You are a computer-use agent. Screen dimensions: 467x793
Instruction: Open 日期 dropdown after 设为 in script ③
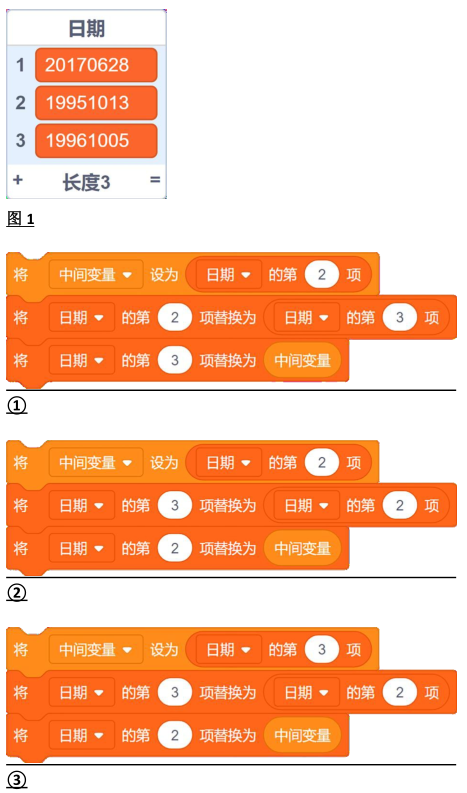pyautogui.click(x=229, y=649)
